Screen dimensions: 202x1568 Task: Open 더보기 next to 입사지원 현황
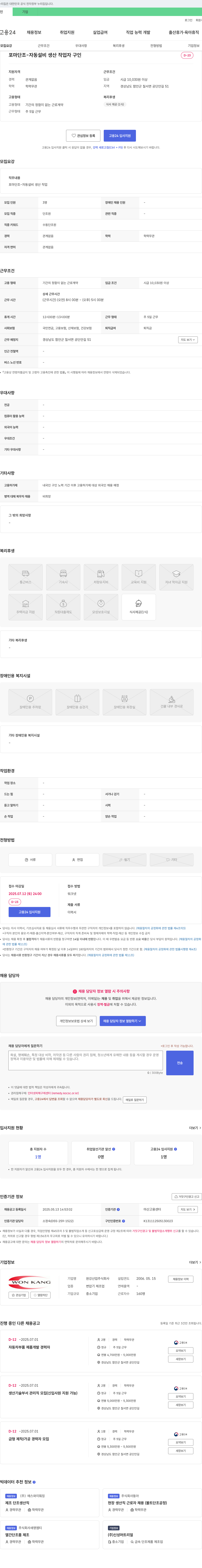[195, 1128]
